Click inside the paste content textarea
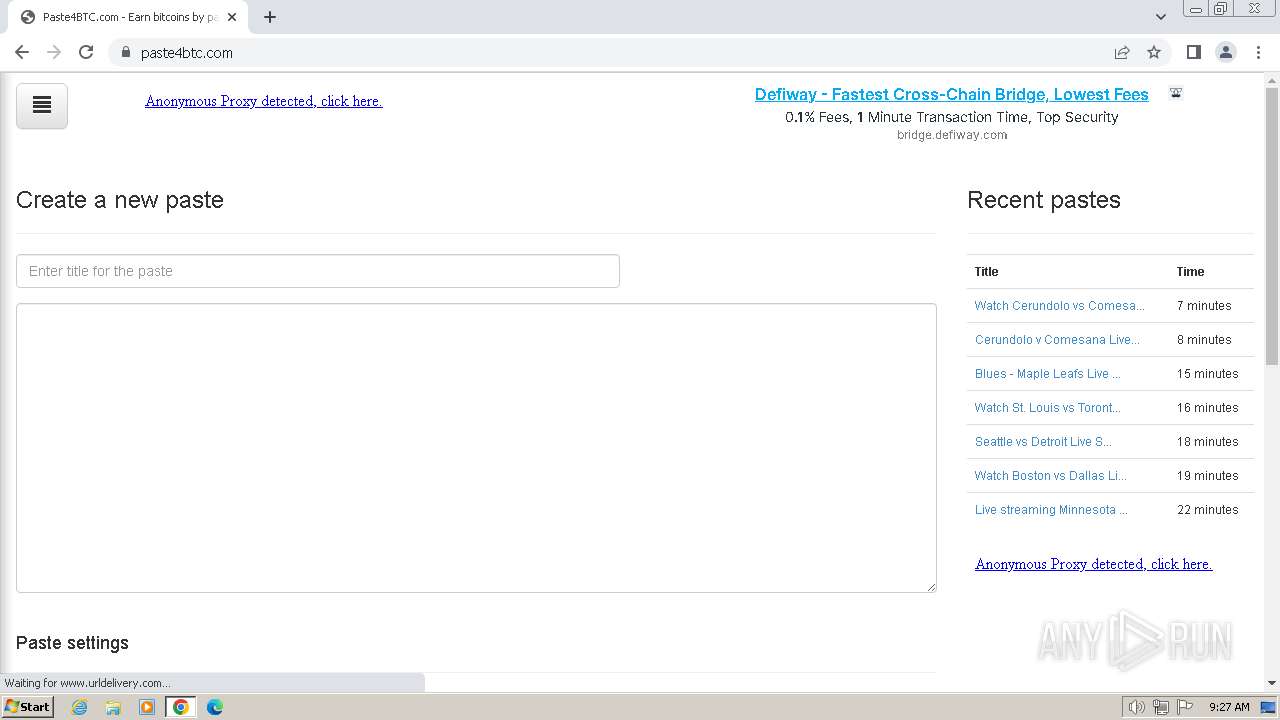Screen dimensions: 1280x720 point(476,448)
